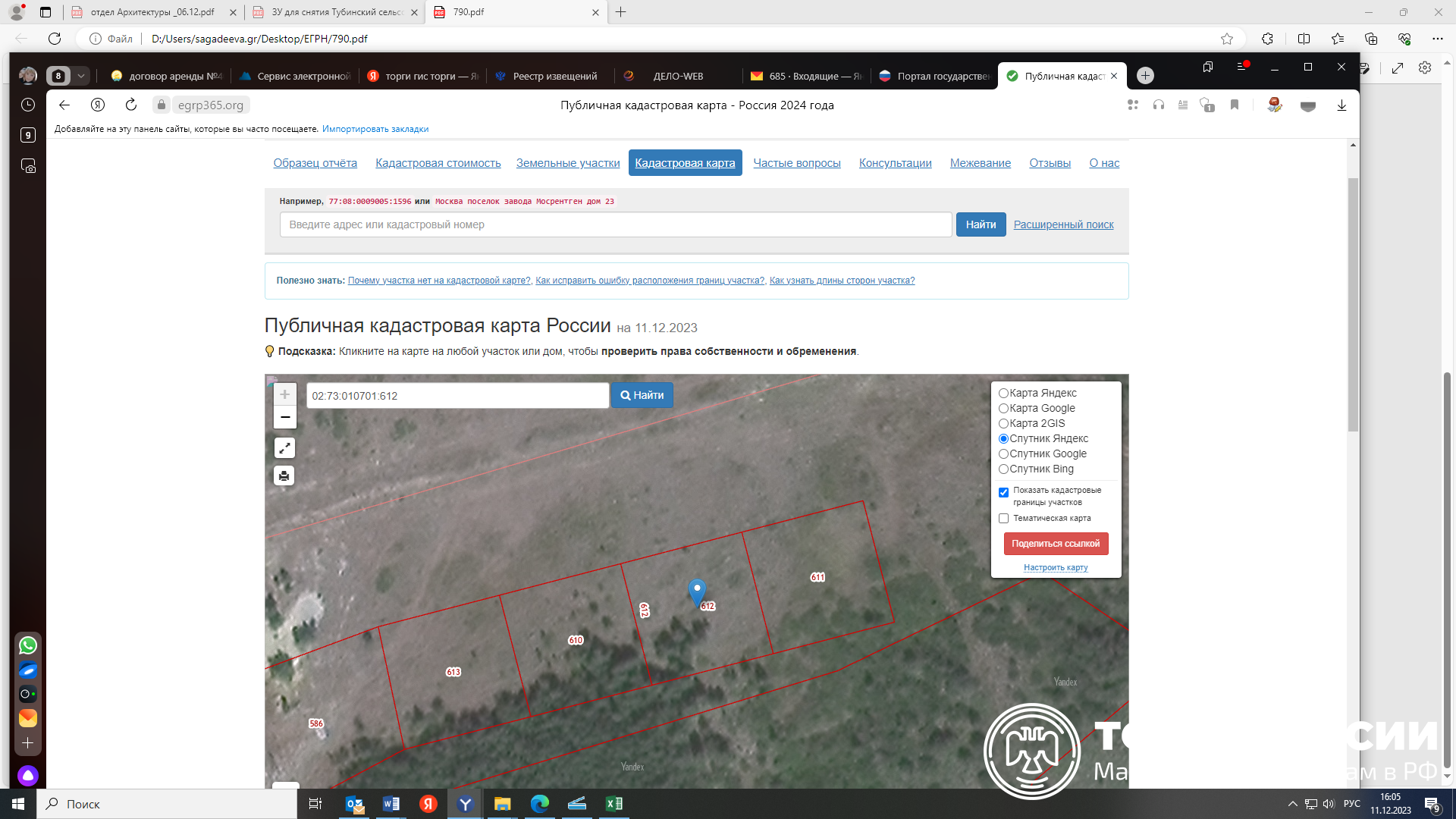This screenshot has width=1456, height=819.
Task: Reload the egrp365.org page
Action: click(131, 105)
